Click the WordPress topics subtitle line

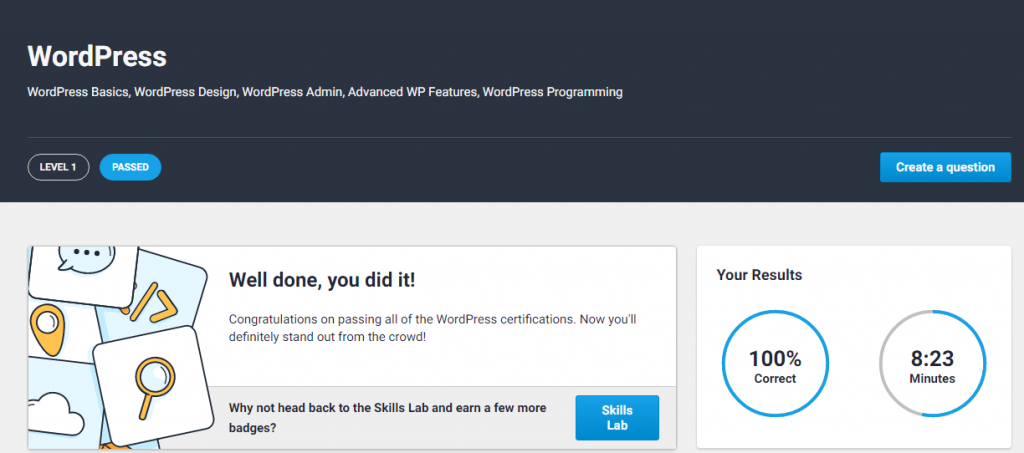(325, 92)
